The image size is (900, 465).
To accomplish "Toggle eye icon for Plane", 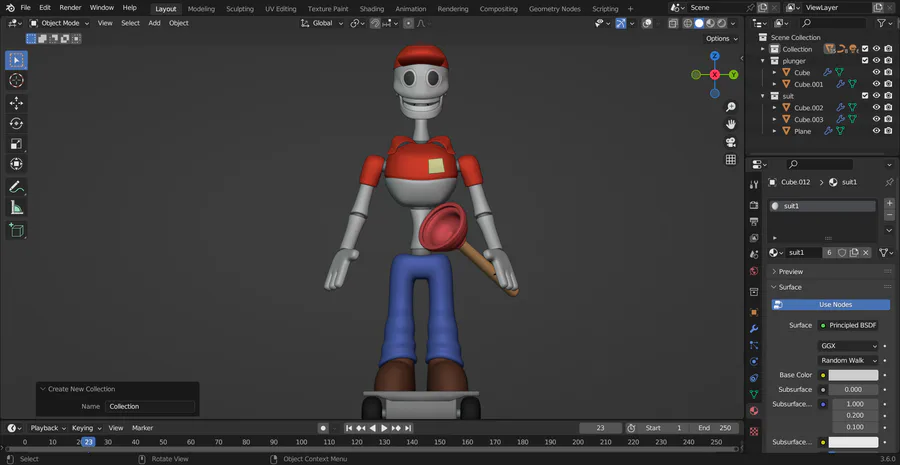I will 876,131.
